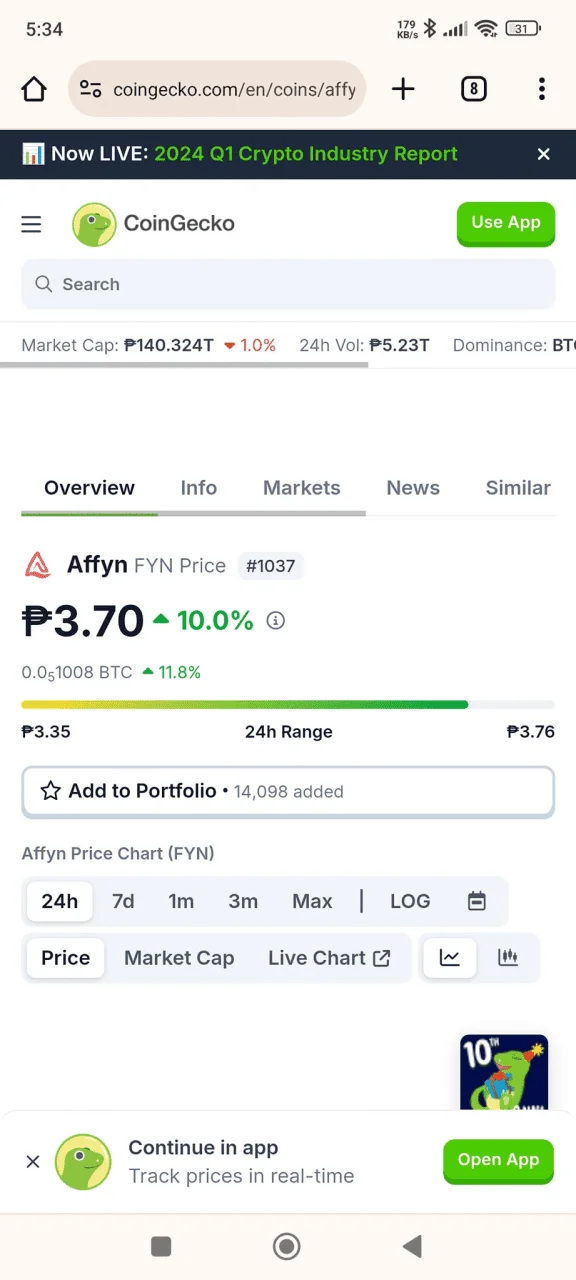
Task: Add Affyn to Portfolio
Action: point(288,792)
